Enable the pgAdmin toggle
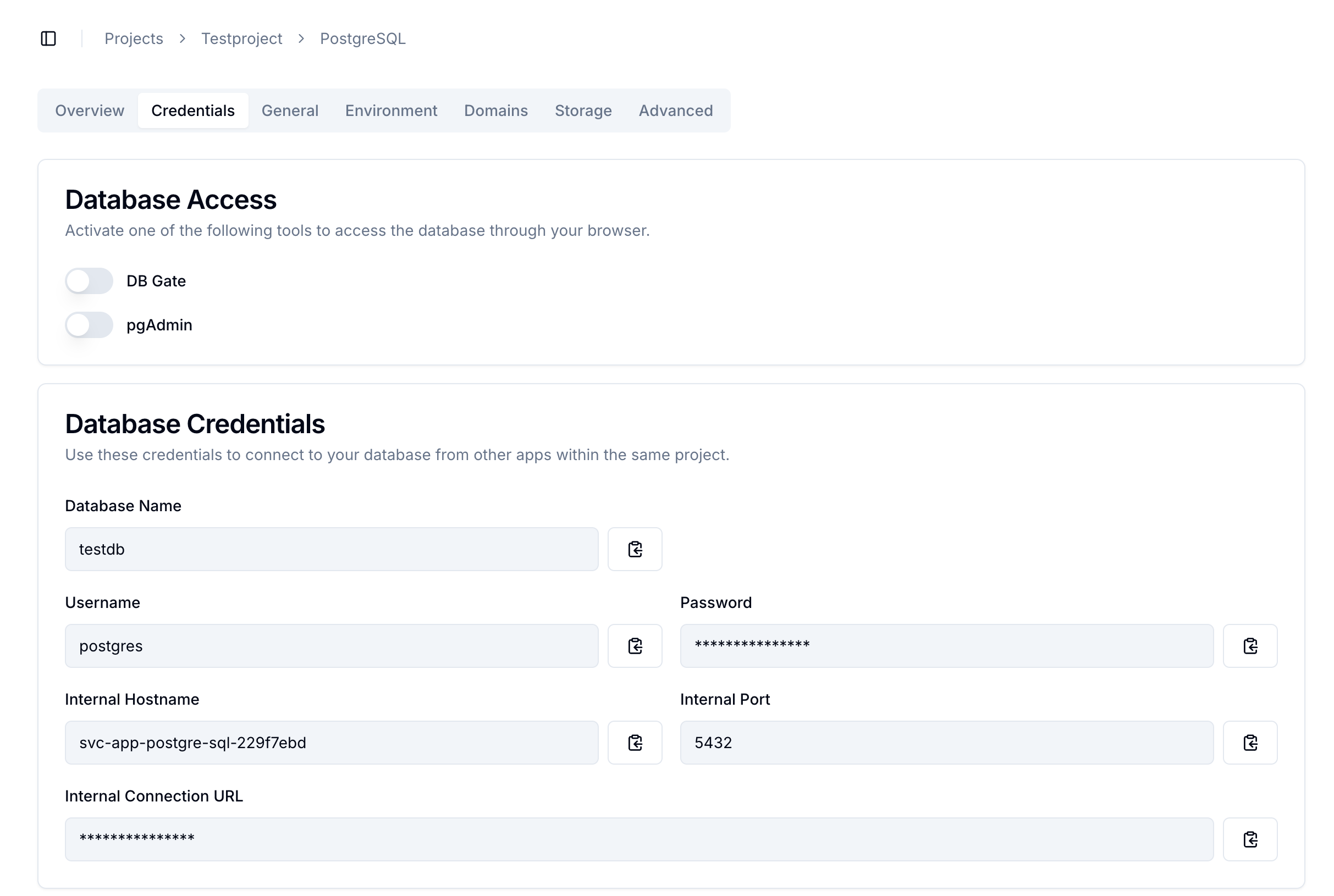Viewport: 1334px width, 896px height. (x=89, y=324)
